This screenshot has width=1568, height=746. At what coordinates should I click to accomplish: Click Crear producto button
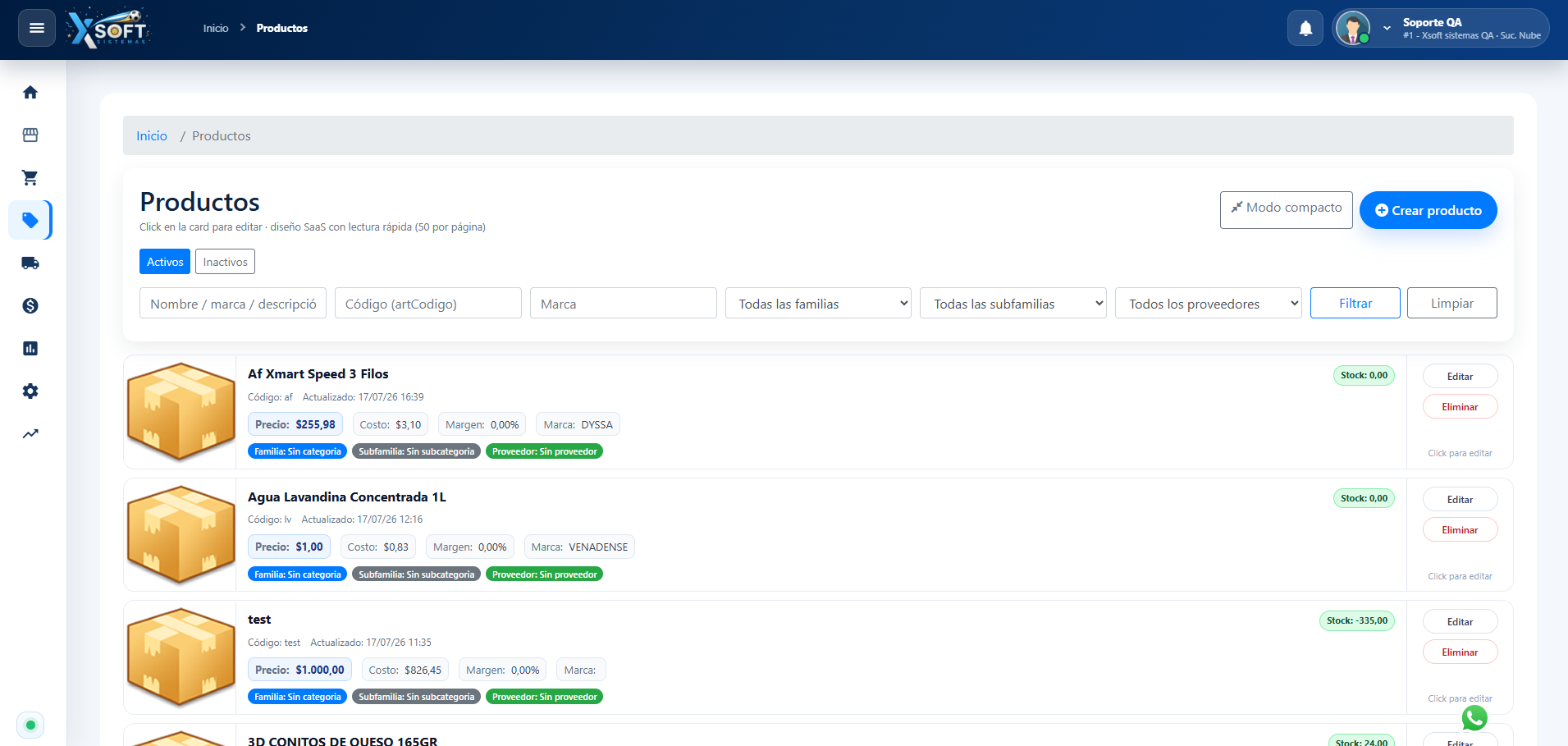click(x=1428, y=210)
